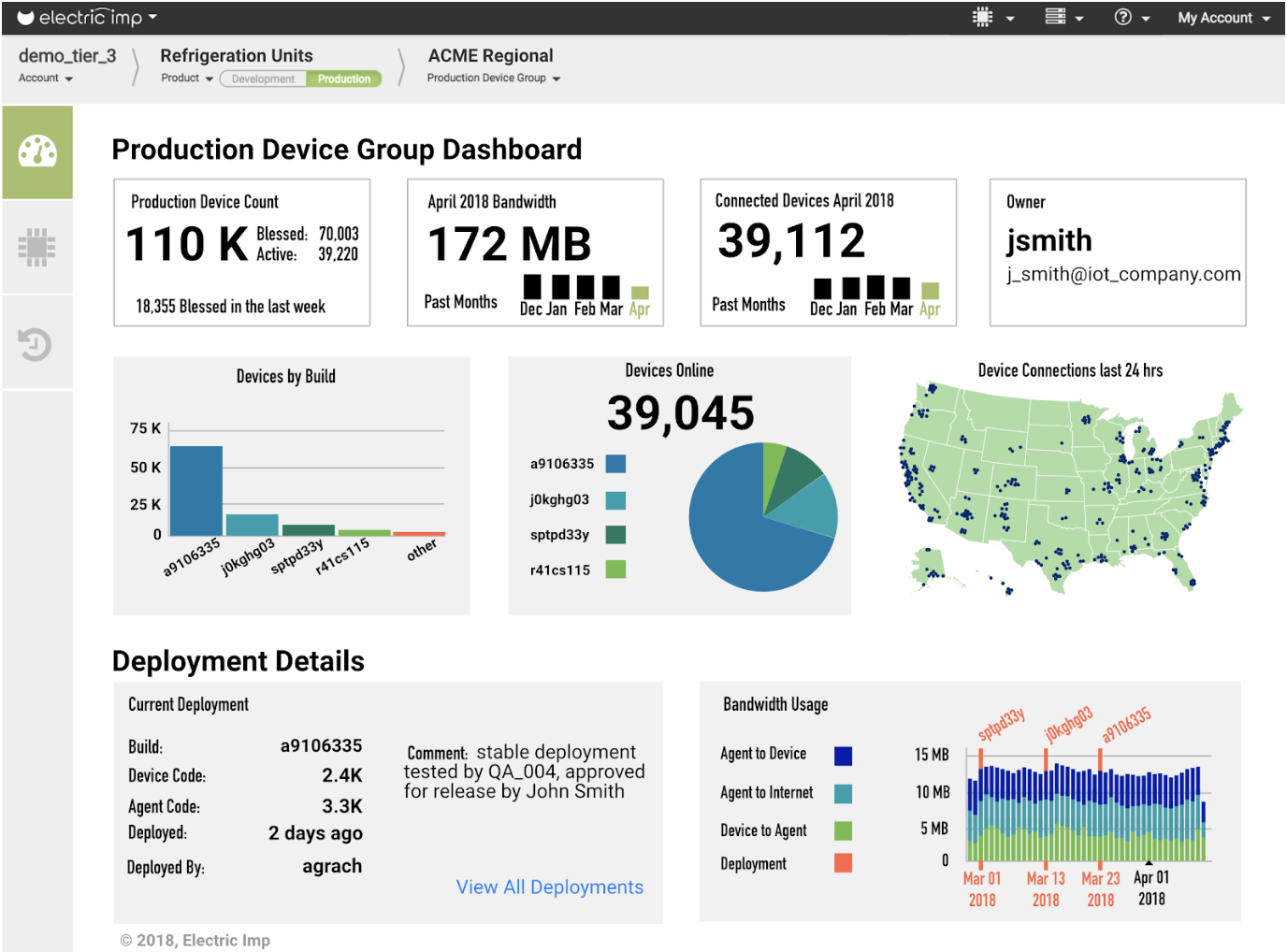The height and width of the screenshot is (952, 1287).
Task: Click the electric imp logo
Action: click(86, 17)
